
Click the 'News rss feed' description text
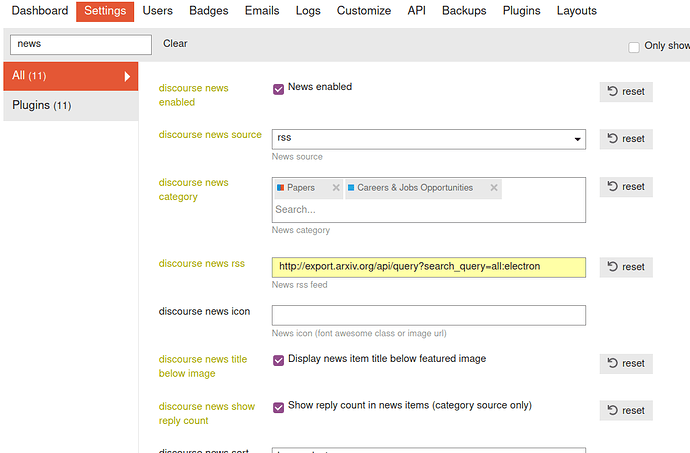(299, 285)
